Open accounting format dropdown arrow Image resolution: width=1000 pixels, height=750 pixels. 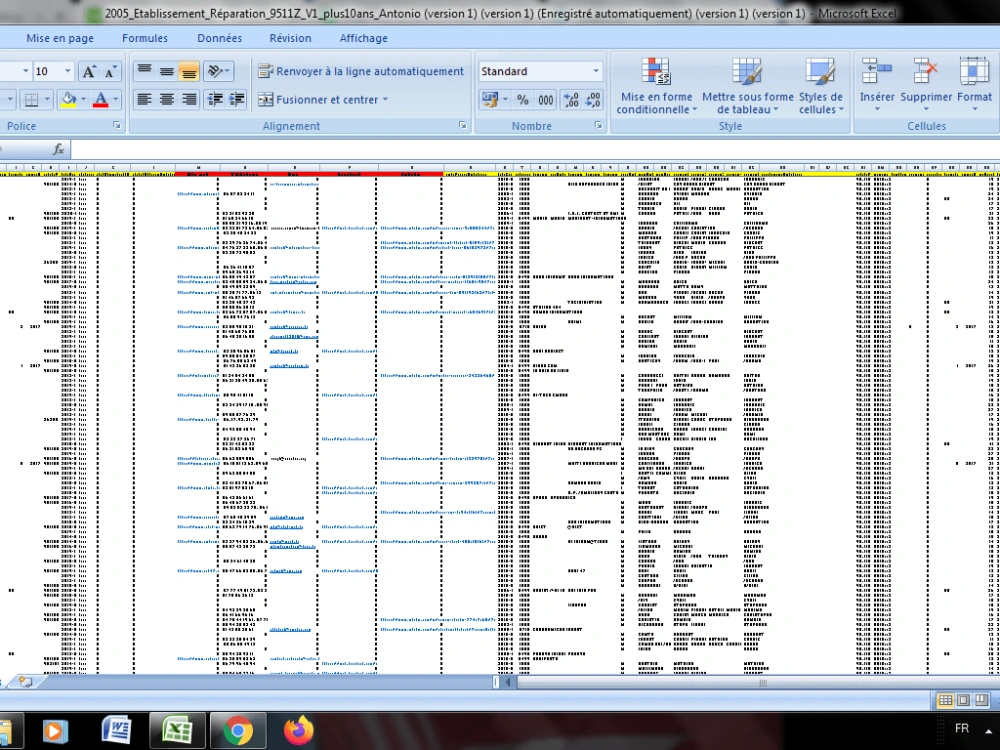(505, 99)
